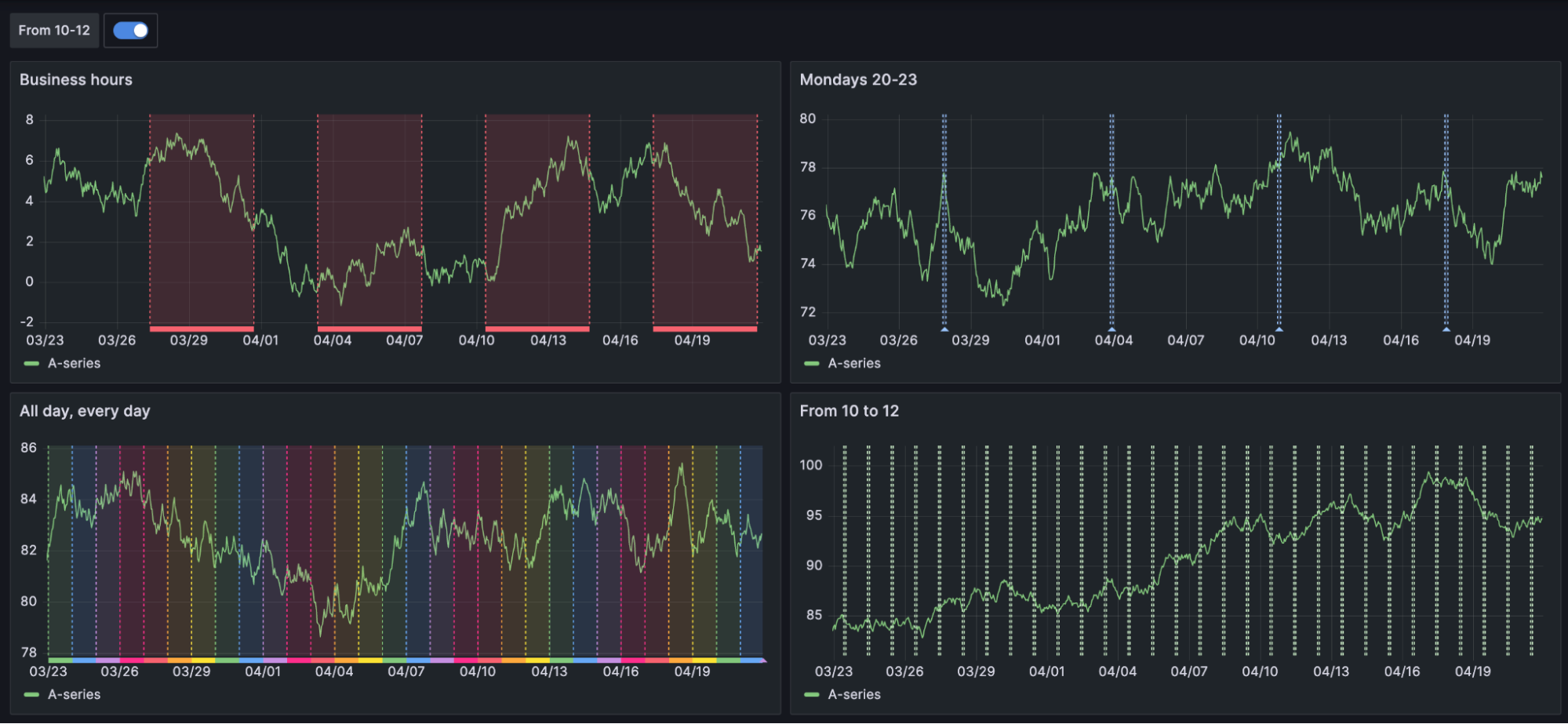Screen dimensions: 1568x724
Task: Toggle A-series visibility in From 10 to 12 panel
Action: [855, 694]
